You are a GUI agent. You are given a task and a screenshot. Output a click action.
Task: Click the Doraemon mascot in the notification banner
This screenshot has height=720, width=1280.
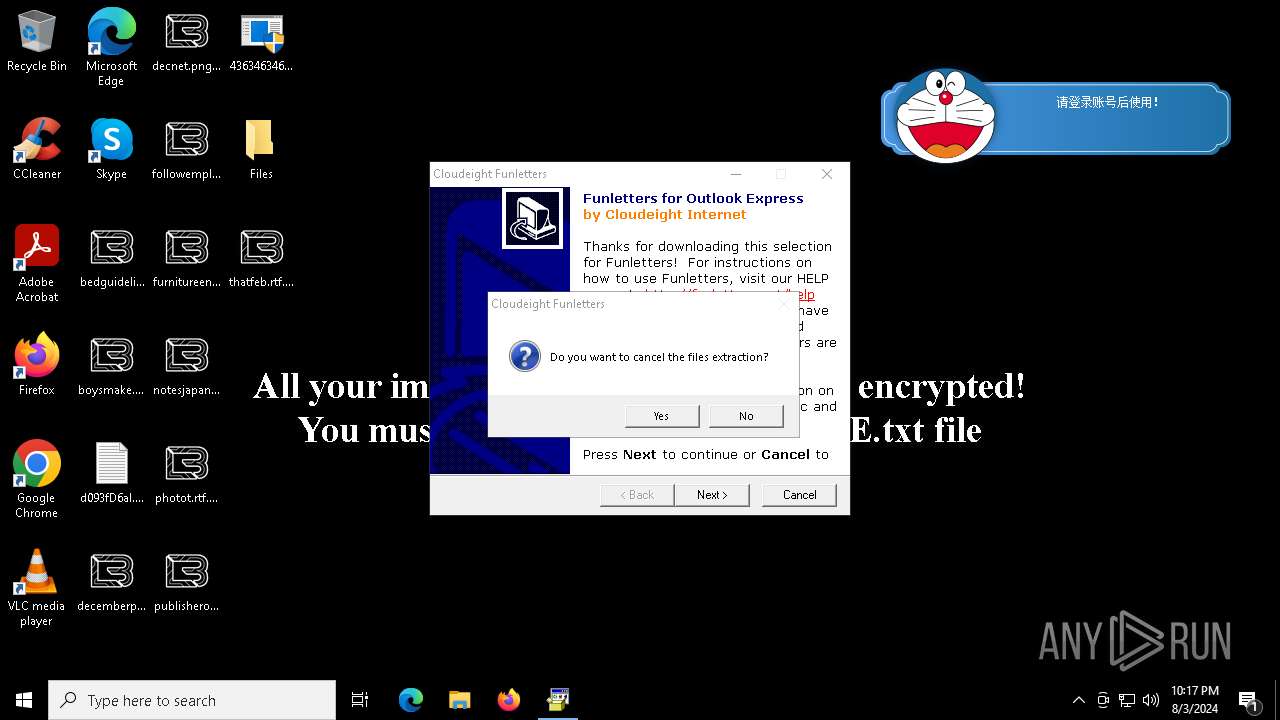pyautogui.click(x=945, y=115)
